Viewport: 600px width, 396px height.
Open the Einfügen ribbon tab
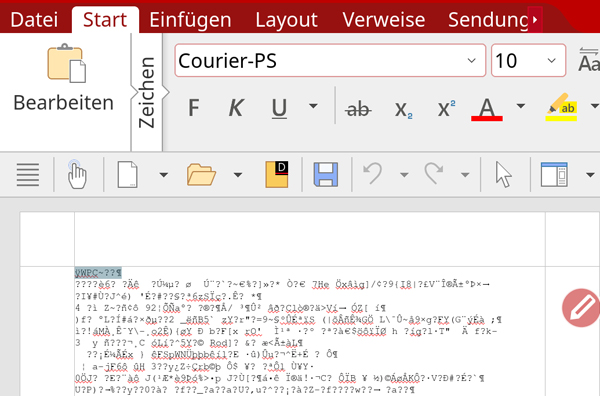coord(190,20)
